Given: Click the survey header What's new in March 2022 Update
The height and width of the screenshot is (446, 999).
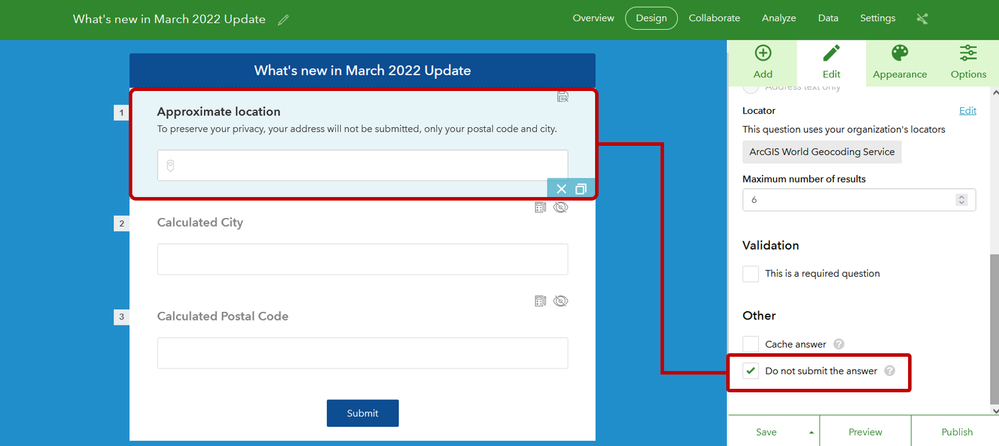Looking at the screenshot, I should point(363,70).
